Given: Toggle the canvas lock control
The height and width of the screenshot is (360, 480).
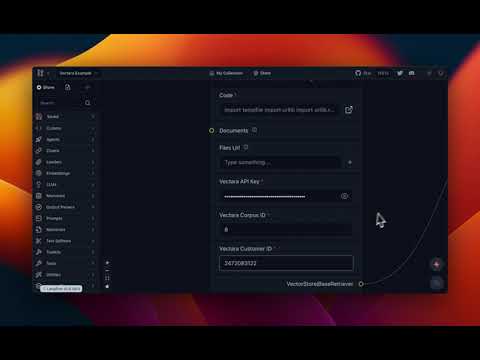Looking at the screenshot, I should coord(107,286).
